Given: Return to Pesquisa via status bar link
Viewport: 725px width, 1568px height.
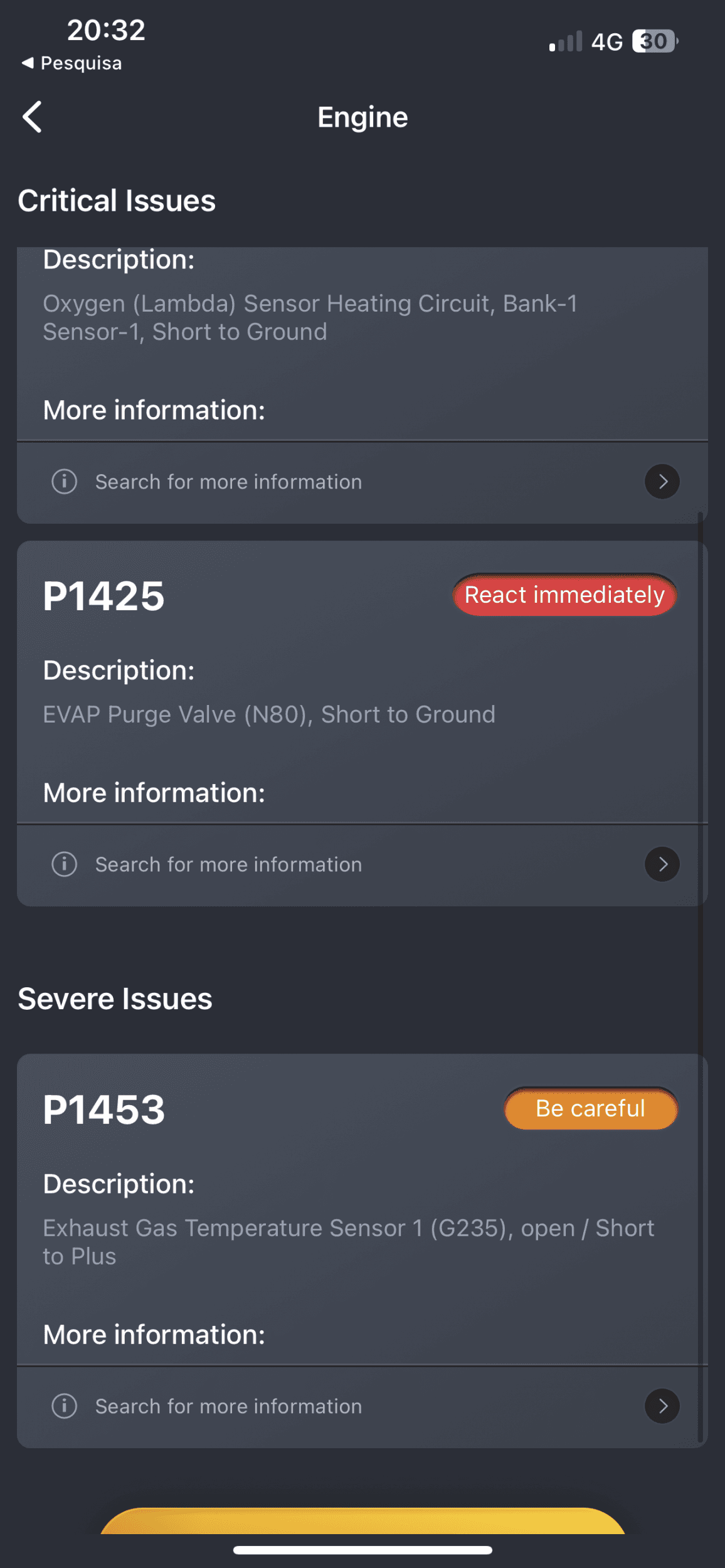Looking at the screenshot, I should 71,63.
